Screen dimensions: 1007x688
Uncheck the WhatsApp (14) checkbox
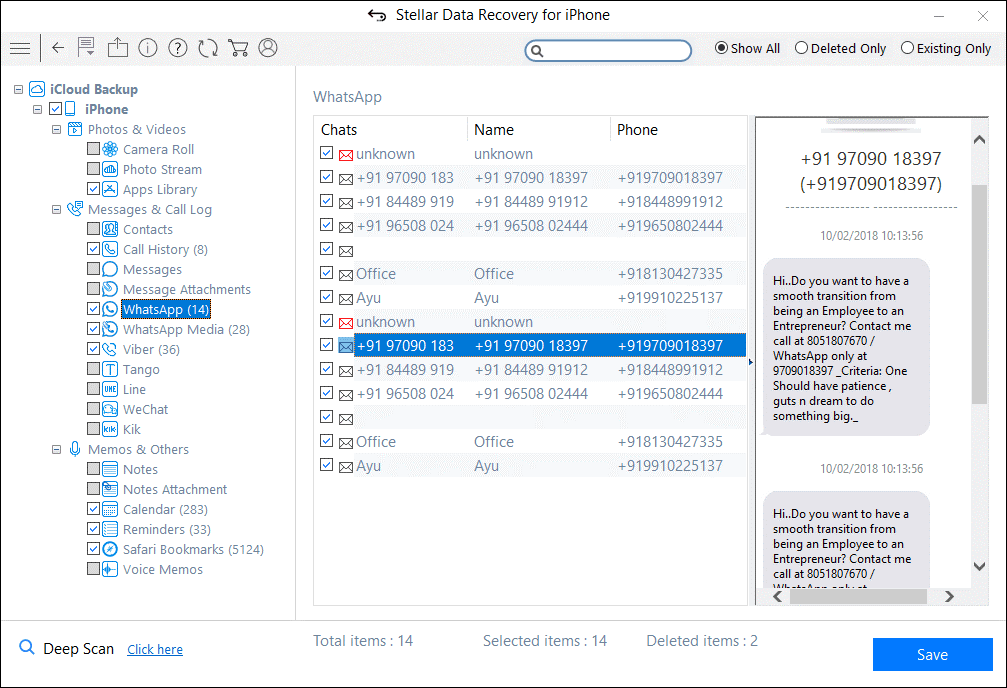(93, 308)
